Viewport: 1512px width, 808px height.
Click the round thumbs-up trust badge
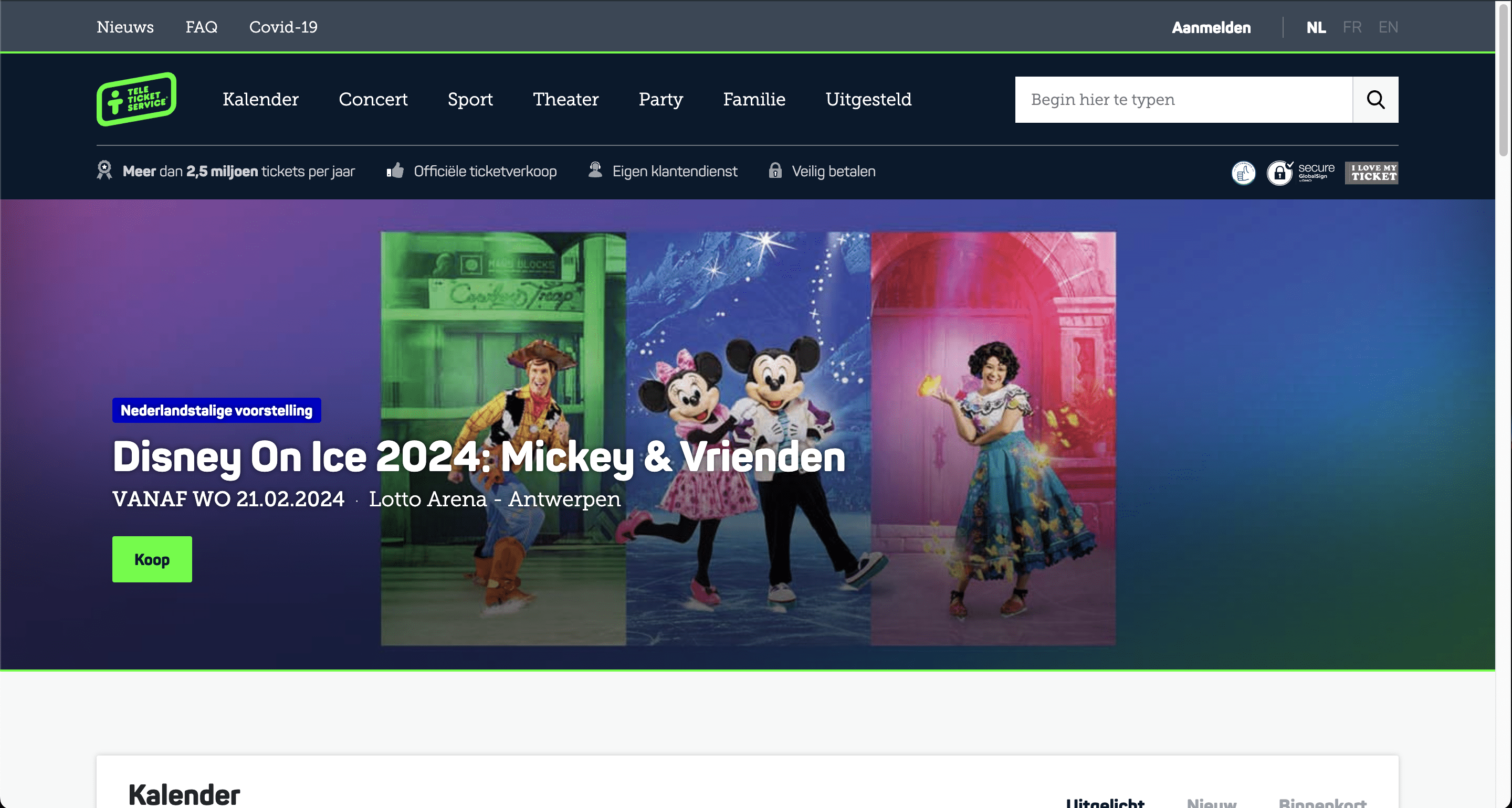1243,173
